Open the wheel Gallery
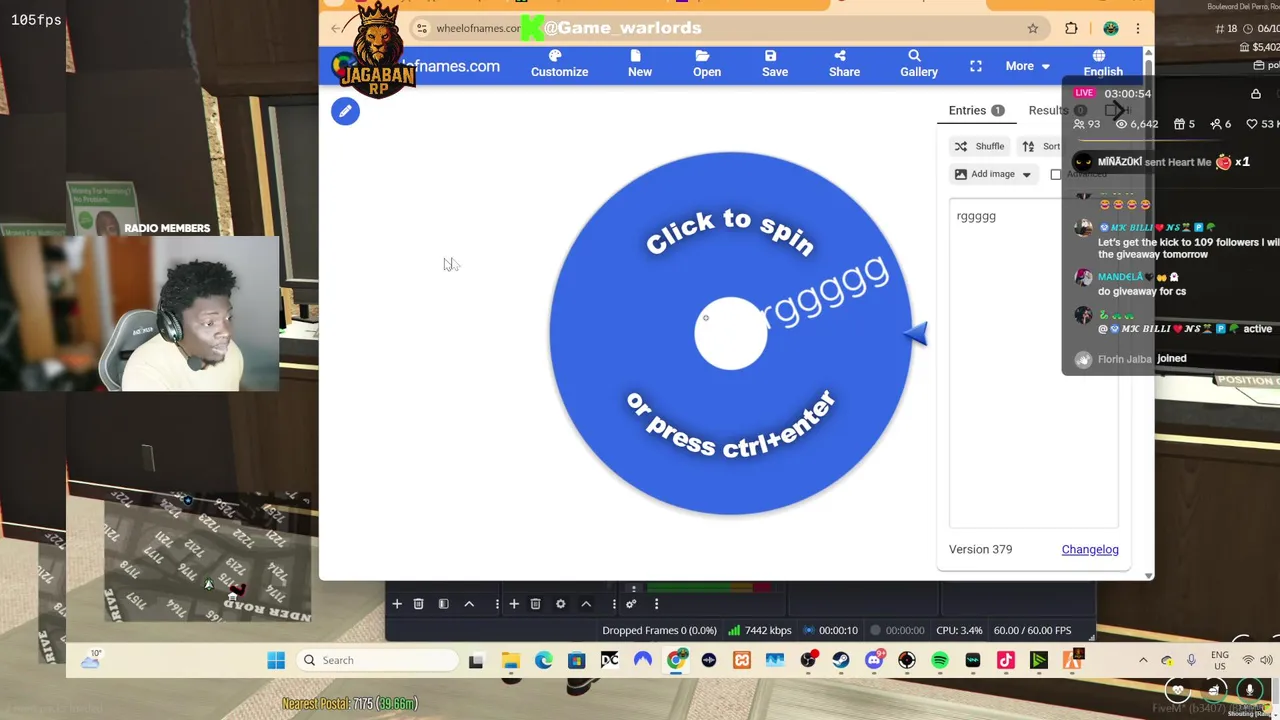 coord(918,63)
